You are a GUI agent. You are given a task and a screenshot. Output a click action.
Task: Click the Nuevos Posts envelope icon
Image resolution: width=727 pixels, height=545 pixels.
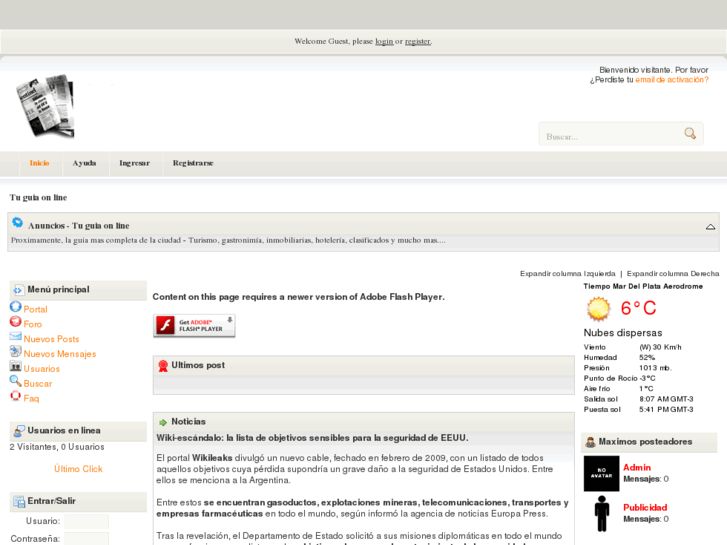click(16, 336)
